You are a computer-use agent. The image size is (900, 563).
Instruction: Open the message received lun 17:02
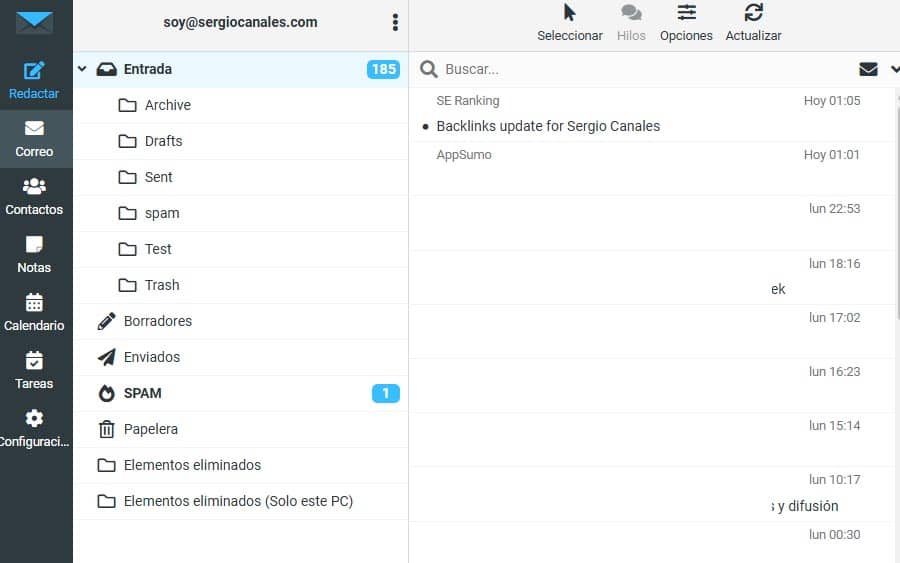coord(651,332)
